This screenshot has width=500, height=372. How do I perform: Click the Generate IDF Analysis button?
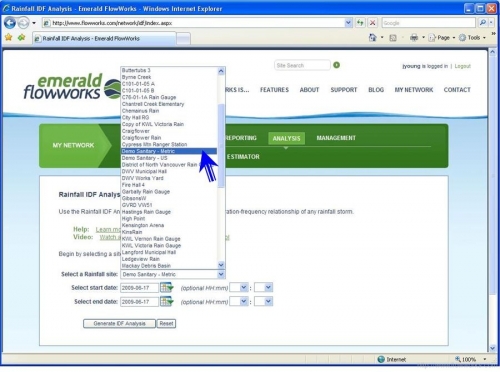(119, 323)
